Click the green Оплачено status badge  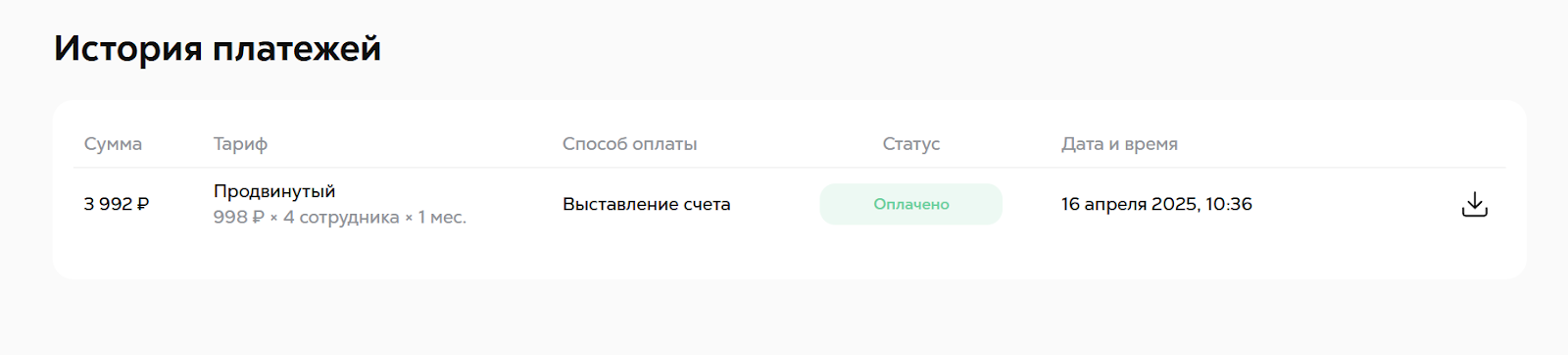tap(910, 204)
